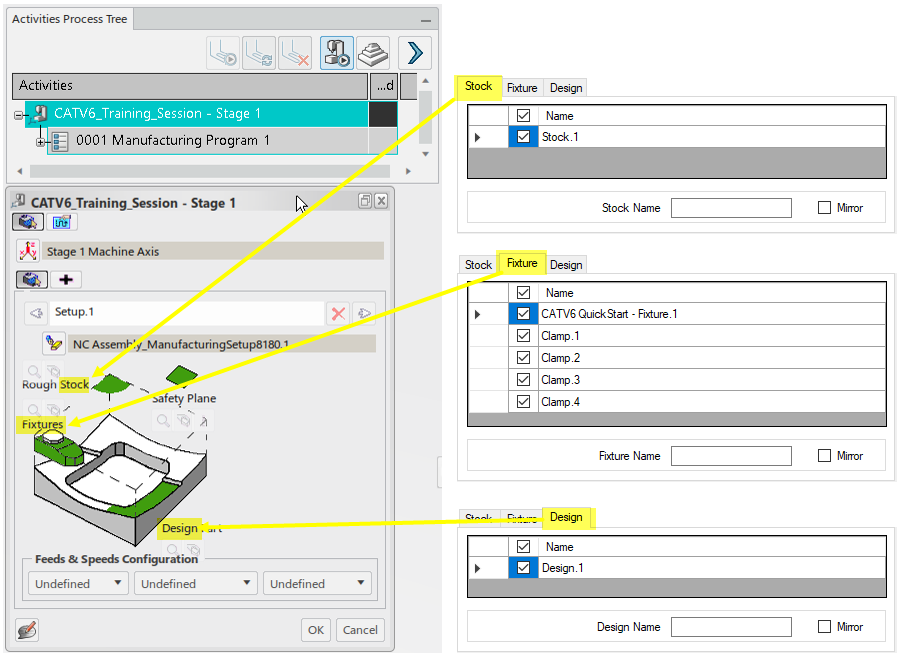Open the stacked stock layers toolbar icon

click(x=373, y=53)
